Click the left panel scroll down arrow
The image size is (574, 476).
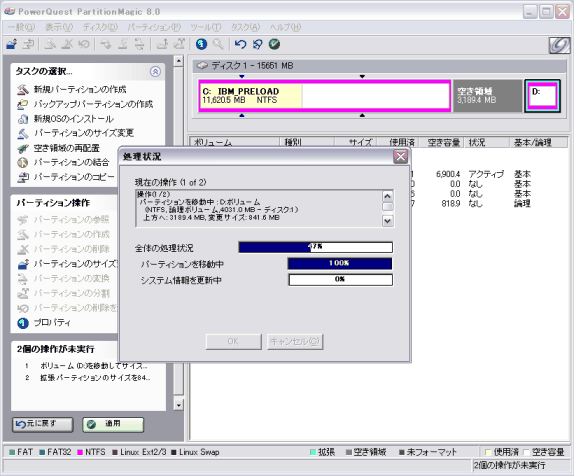click(179, 405)
